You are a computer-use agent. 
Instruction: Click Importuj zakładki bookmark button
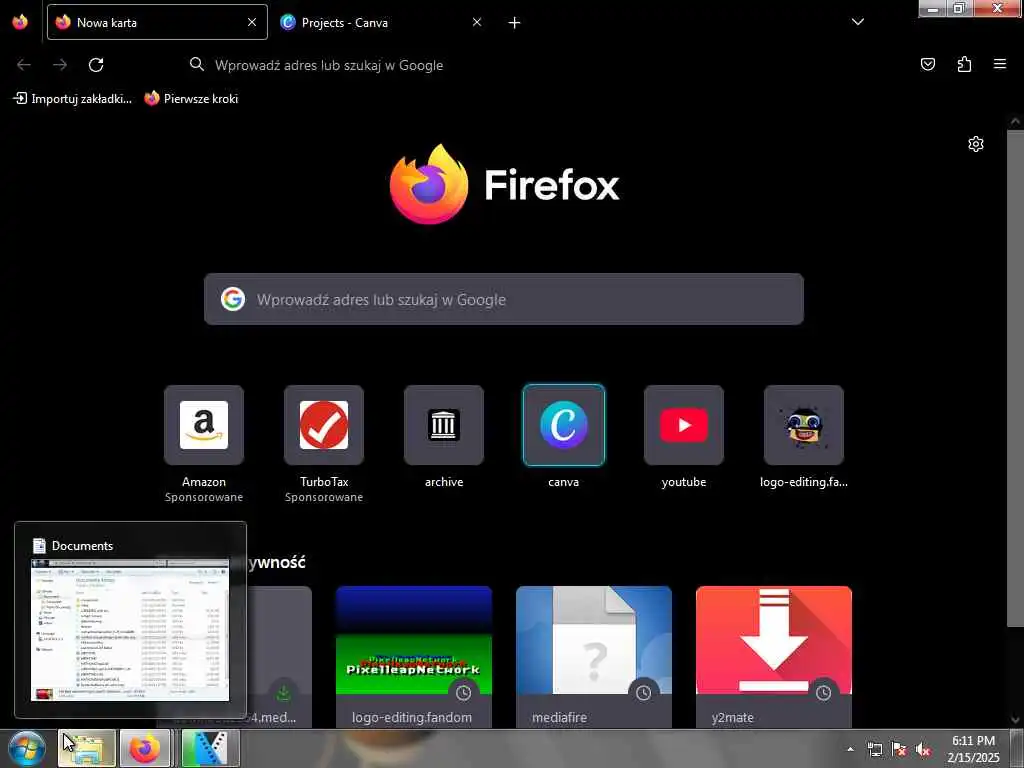(x=72, y=99)
